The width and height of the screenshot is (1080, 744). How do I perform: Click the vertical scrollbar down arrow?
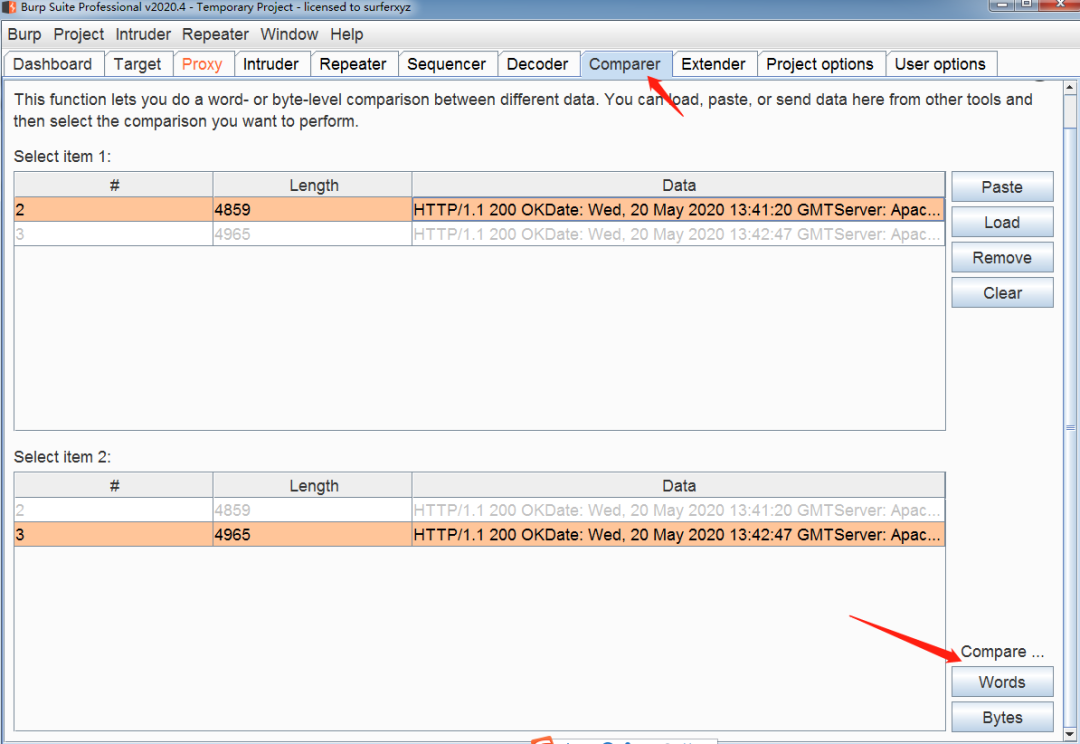(1070, 734)
